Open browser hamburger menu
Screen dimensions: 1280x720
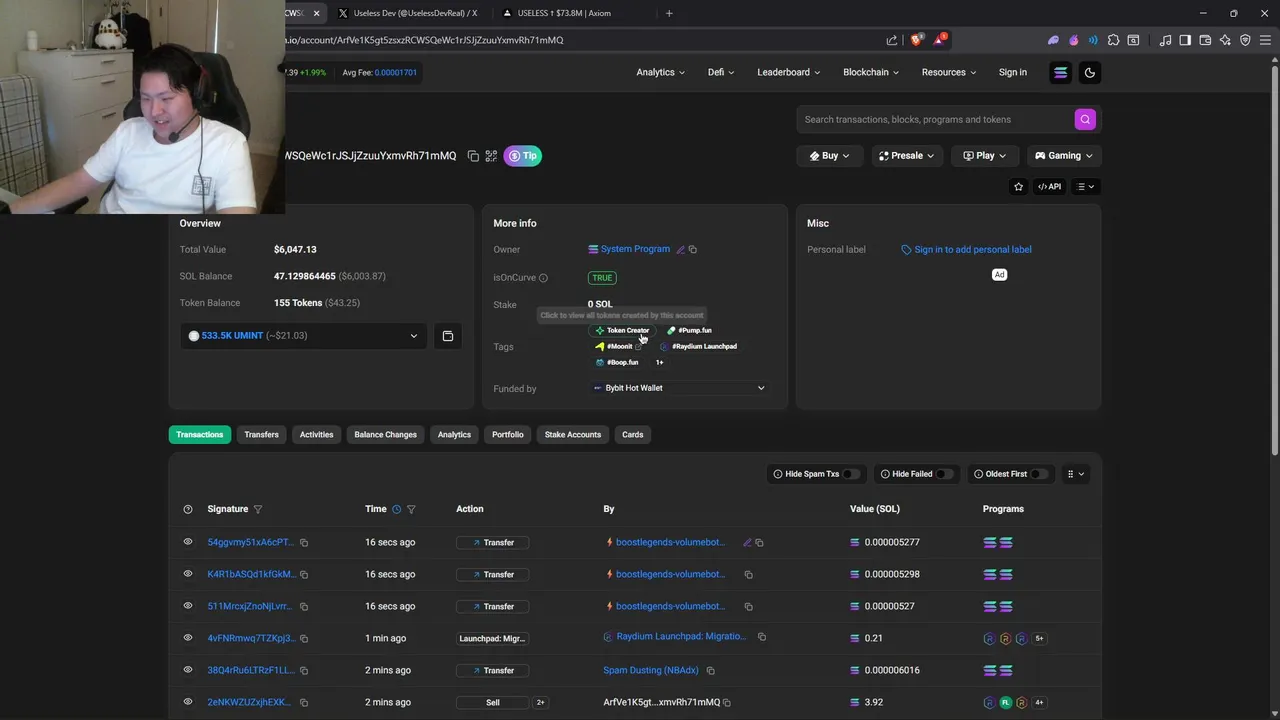pyautogui.click(x=1265, y=40)
